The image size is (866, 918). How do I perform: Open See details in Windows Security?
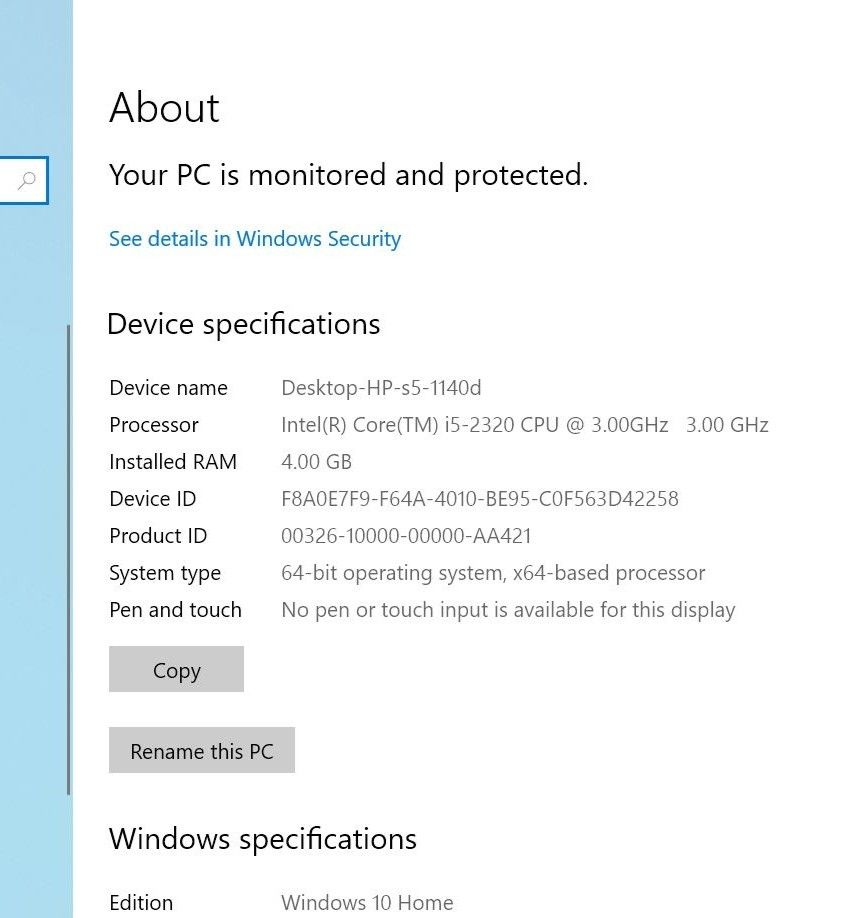pos(254,239)
